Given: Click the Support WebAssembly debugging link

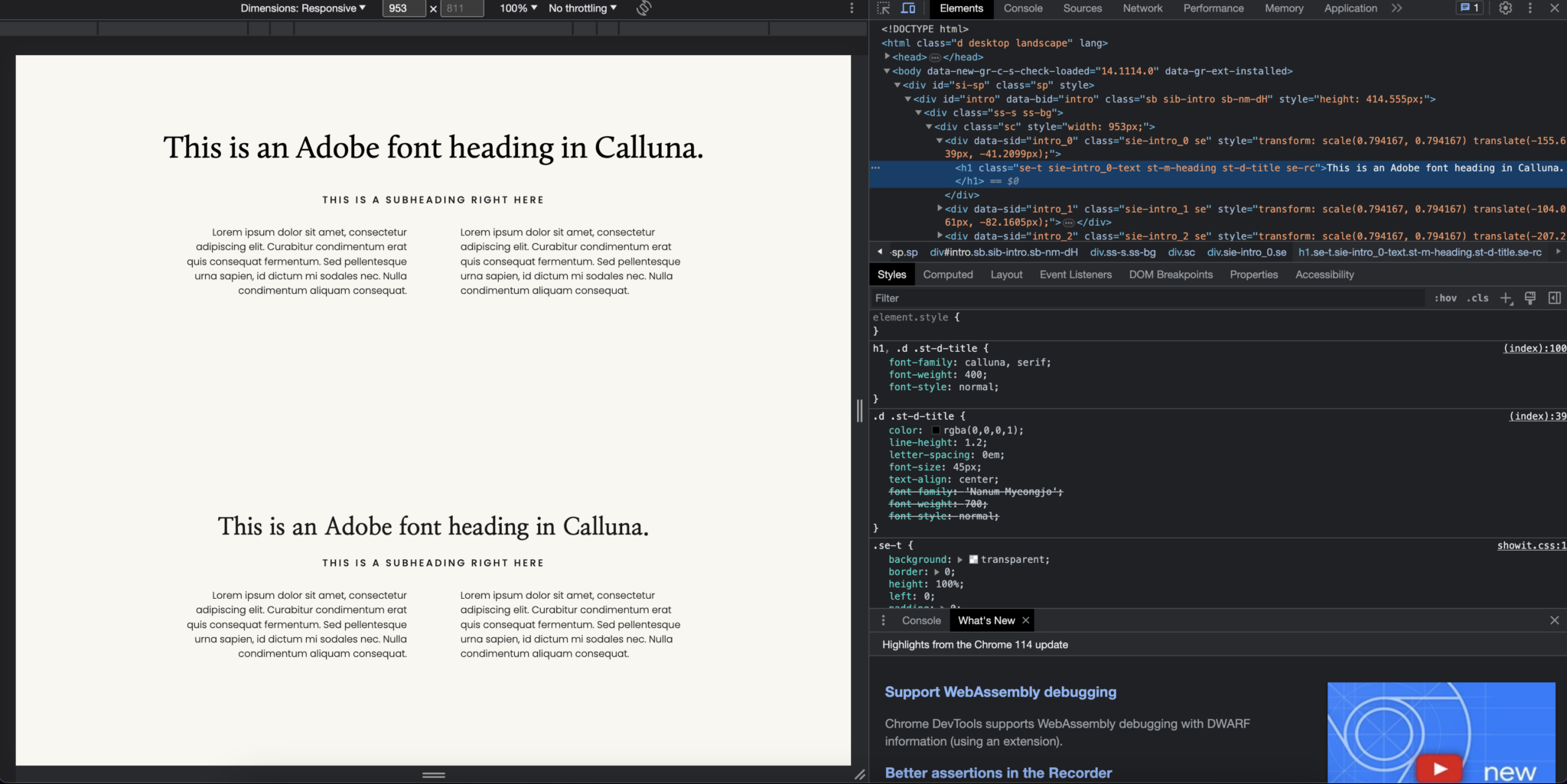Looking at the screenshot, I should (1000, 691).
